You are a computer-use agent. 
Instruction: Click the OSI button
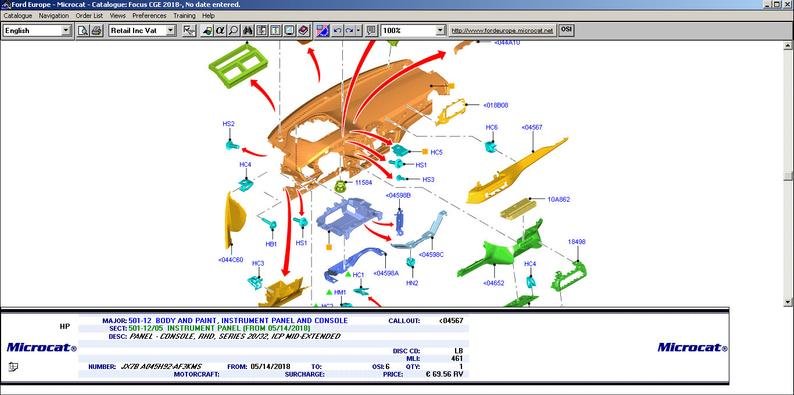(x=566, y=30)
